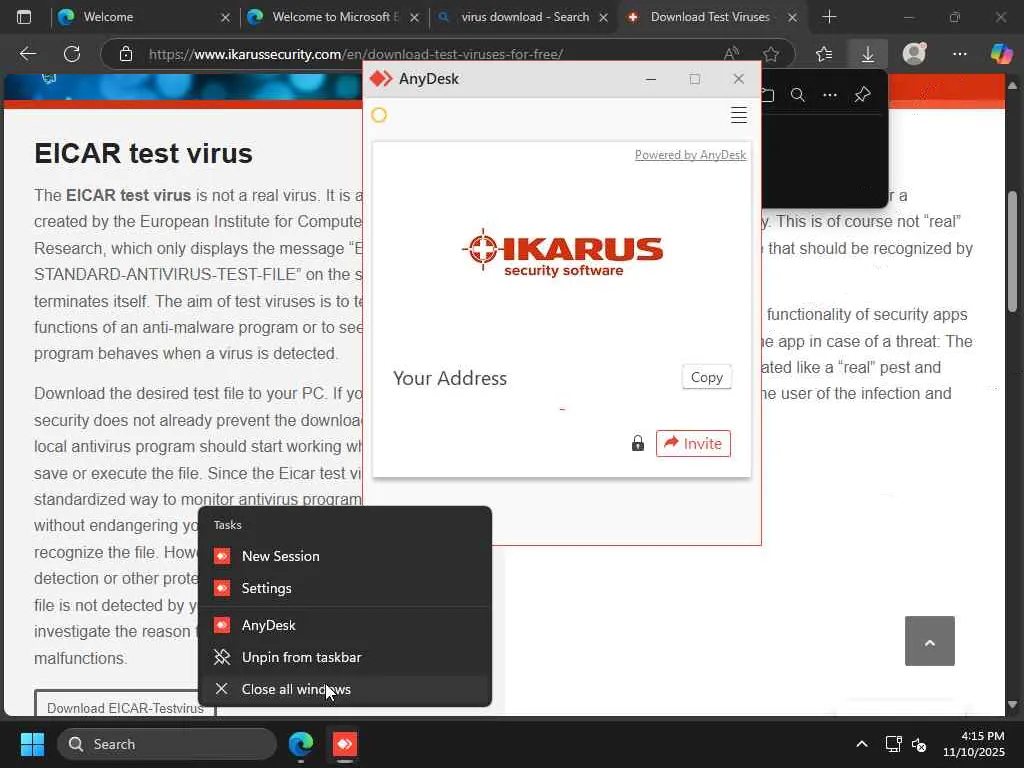
Task: Open the Edge profile avatar
Action: [914, 53]
